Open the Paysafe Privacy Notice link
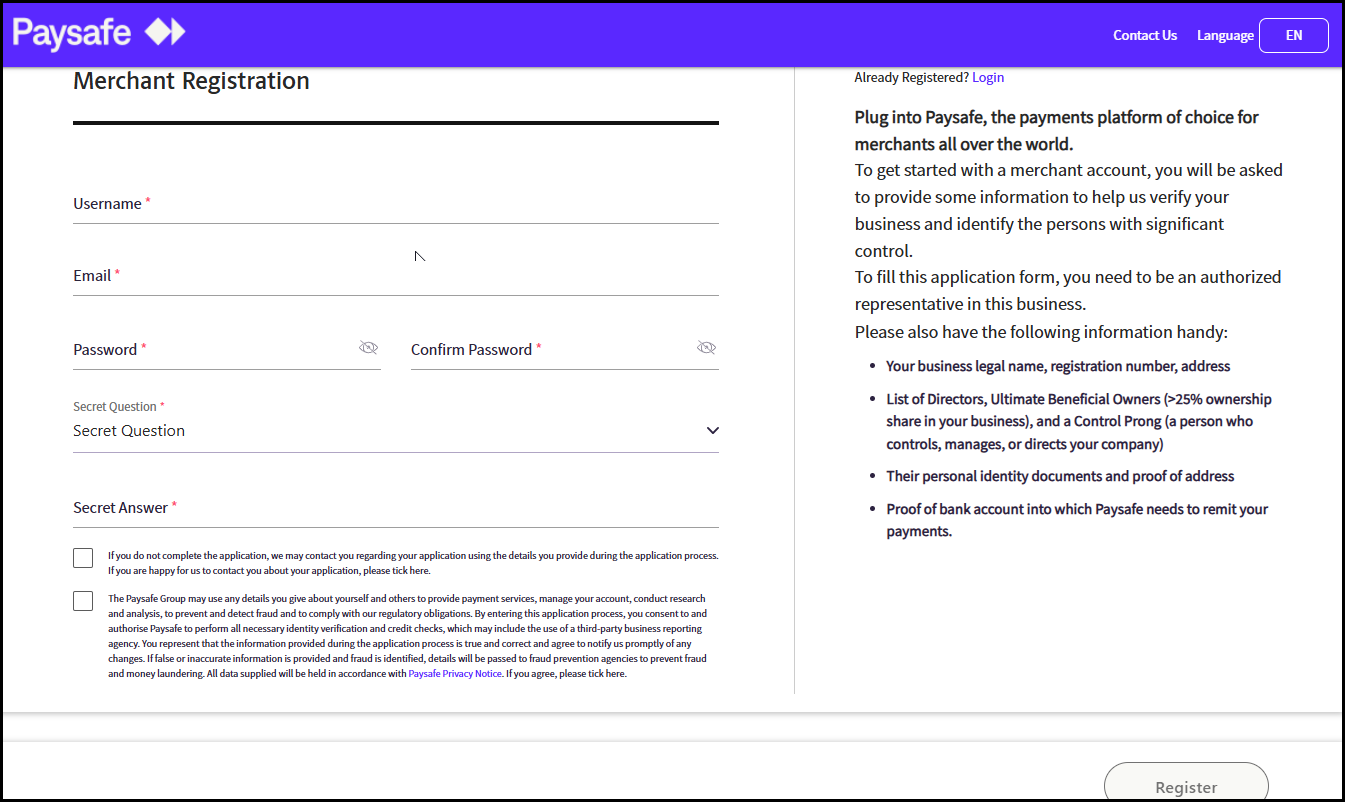This screenshot has width=1345, height=802. 455,674
